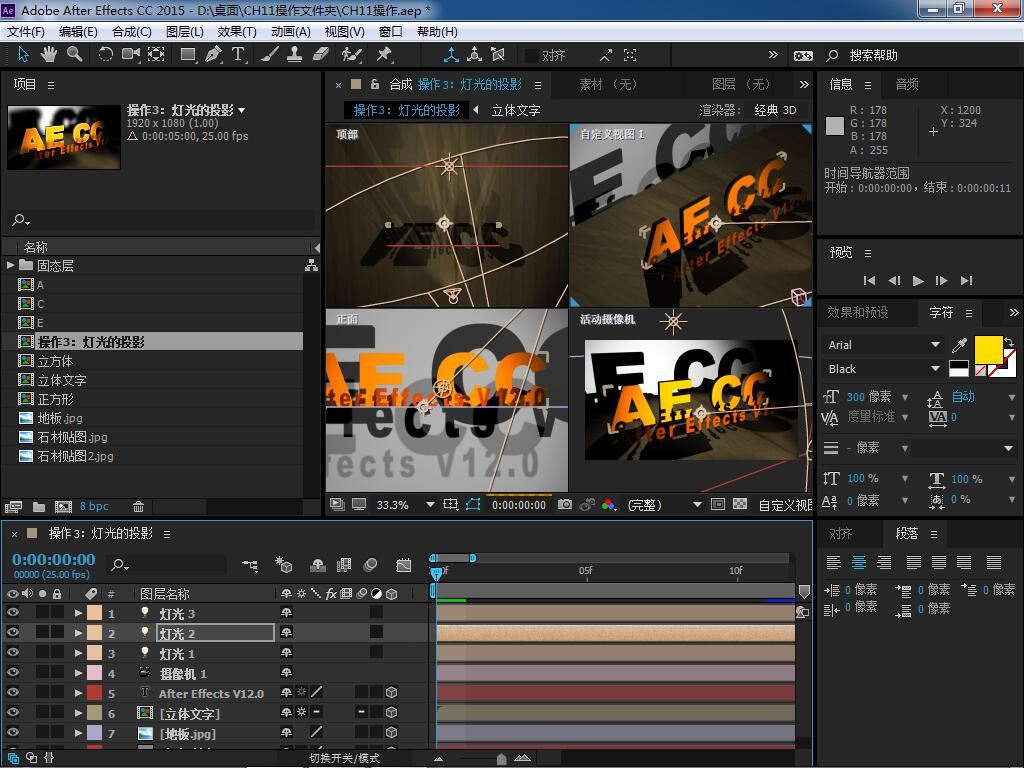
Task: Hide the [地板.jpg] layer
Action: [12, 733]
